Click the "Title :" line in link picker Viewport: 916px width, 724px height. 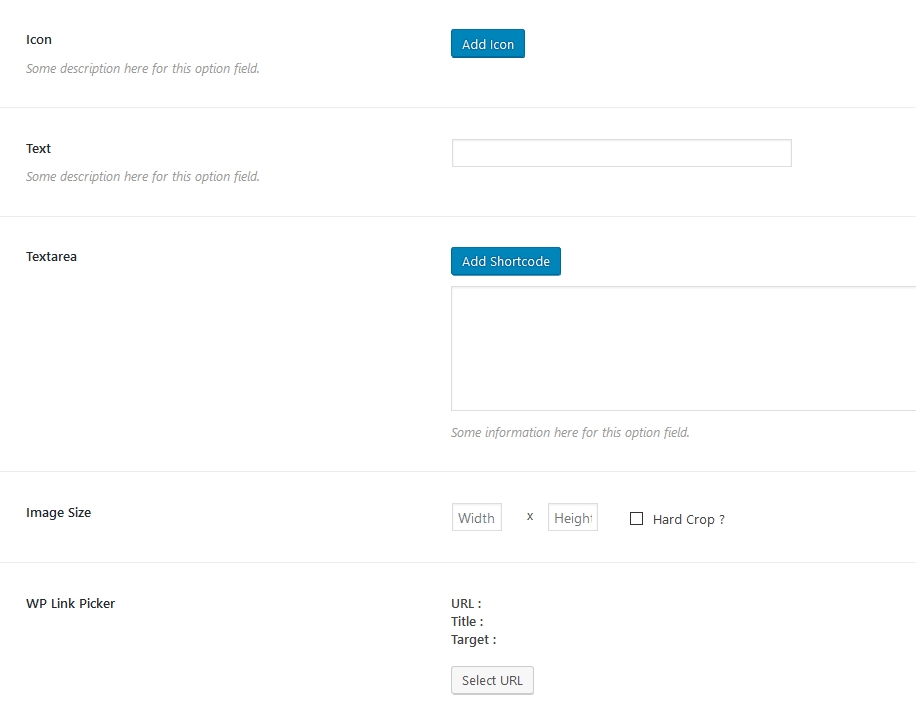coord(467,622)
